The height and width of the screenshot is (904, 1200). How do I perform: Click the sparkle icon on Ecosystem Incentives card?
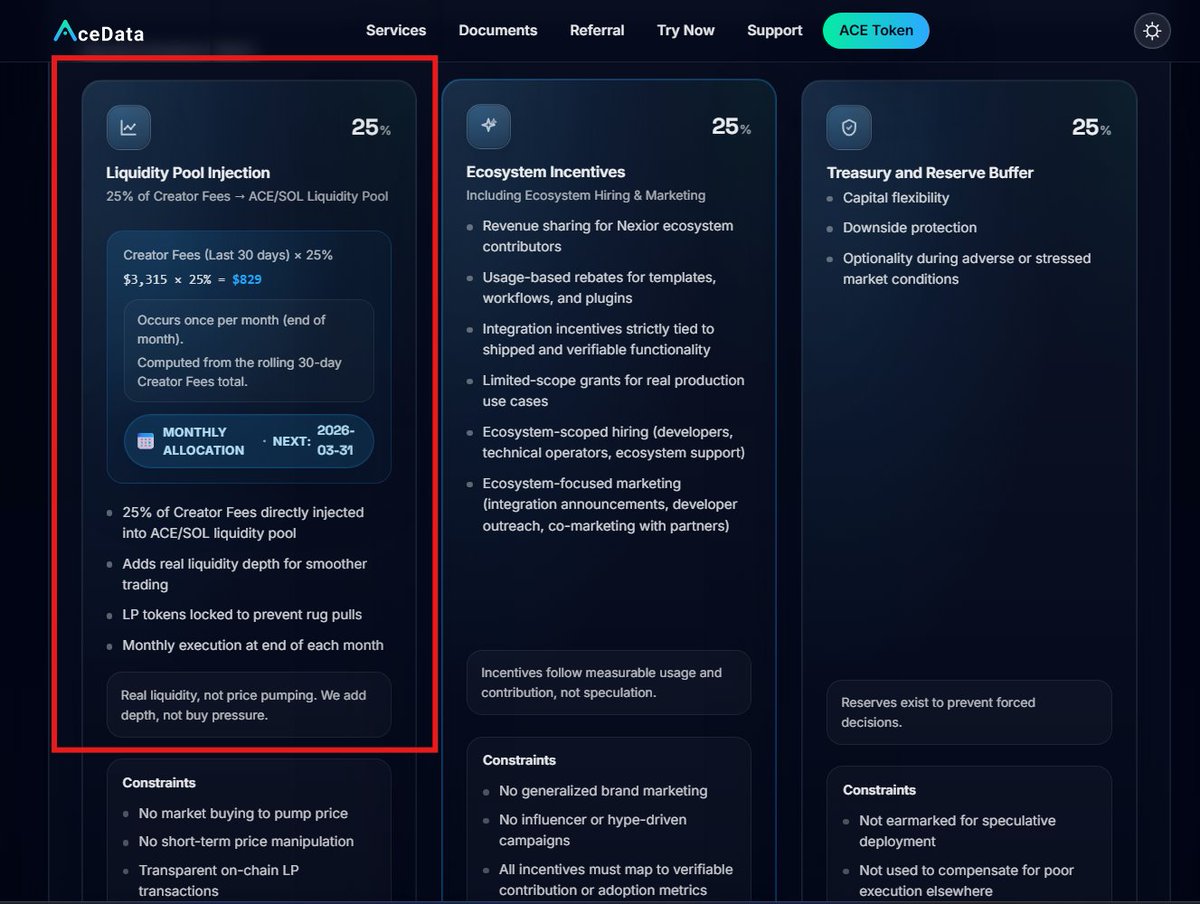[x=489, y=126]
